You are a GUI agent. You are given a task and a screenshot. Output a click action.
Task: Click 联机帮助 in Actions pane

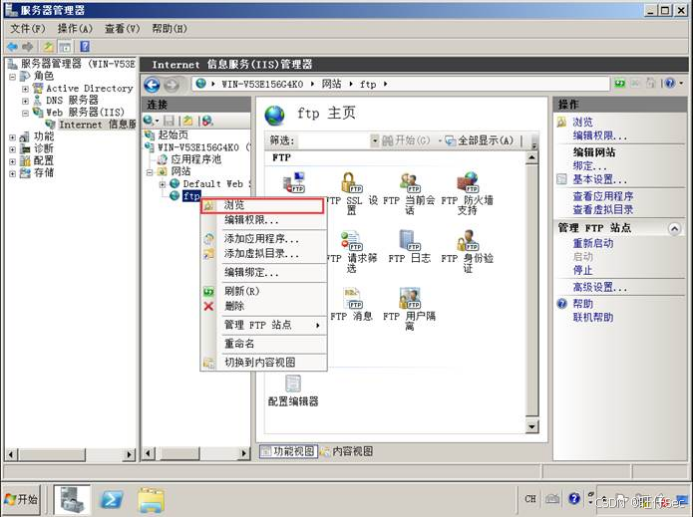tap(593, 317)
